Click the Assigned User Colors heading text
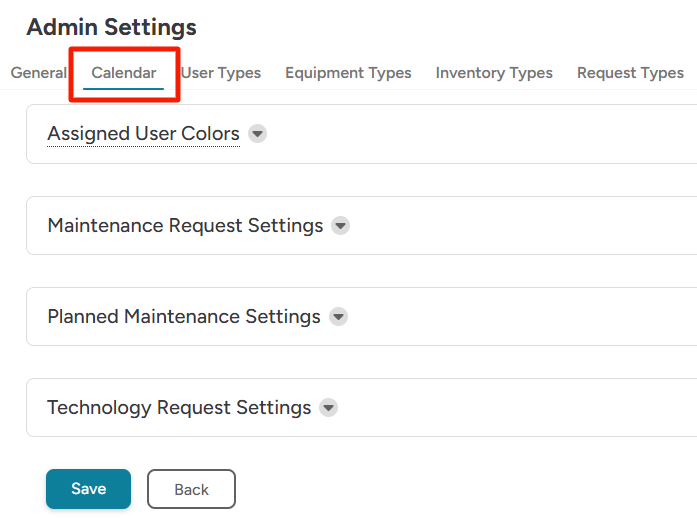697x531 pixels. [143, 134]
